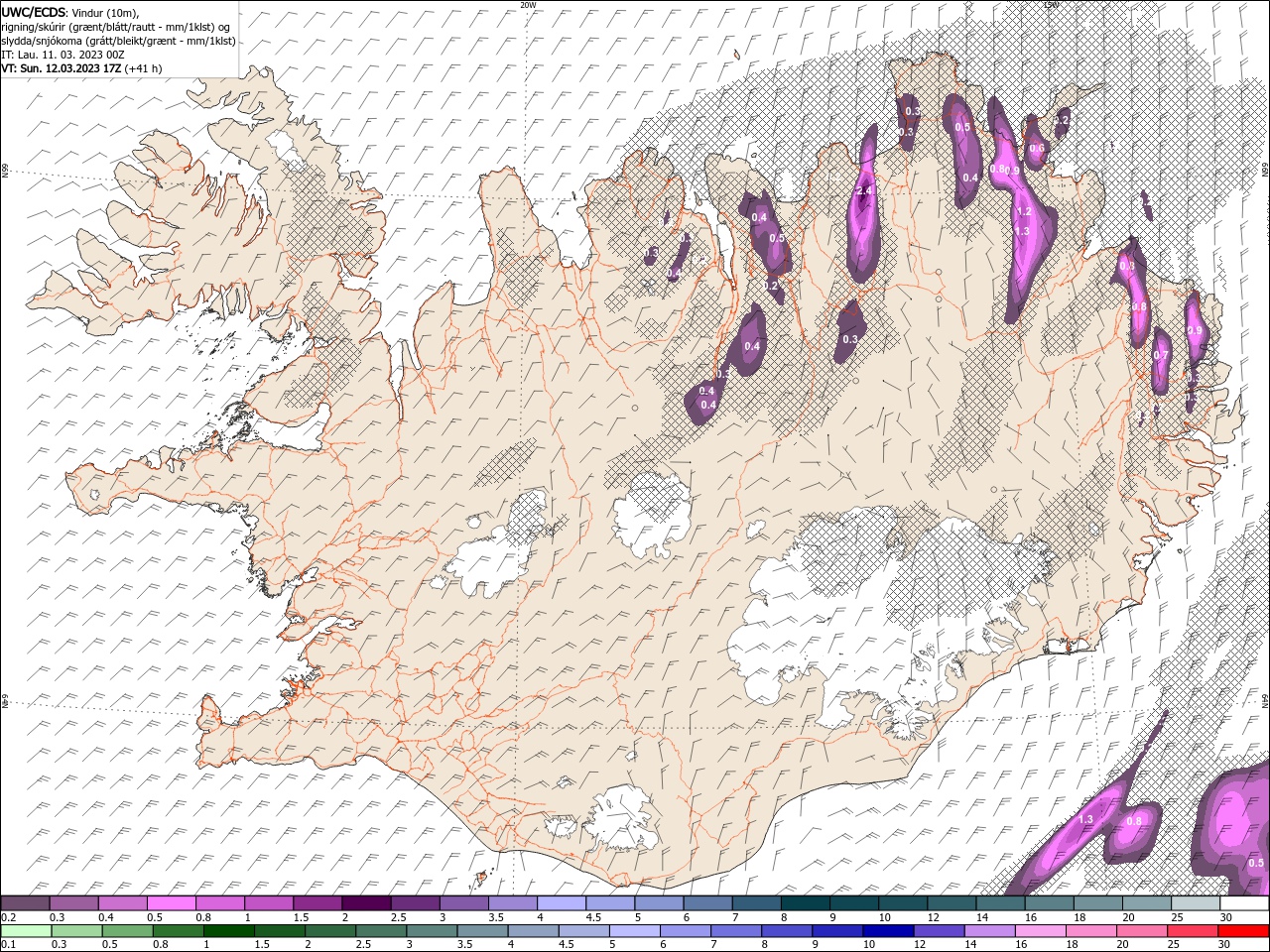
Task: Click the white 30 swatch in top legend
Action: coord(1243,903)
